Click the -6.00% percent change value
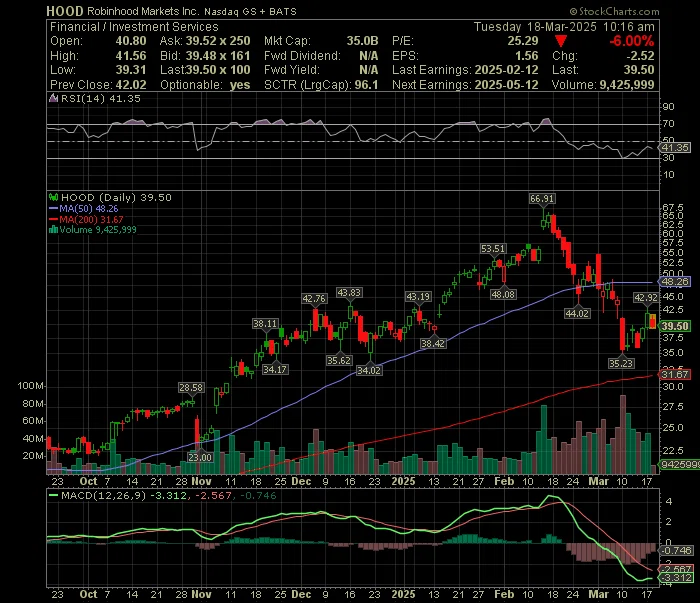 (x=632, y=41)
